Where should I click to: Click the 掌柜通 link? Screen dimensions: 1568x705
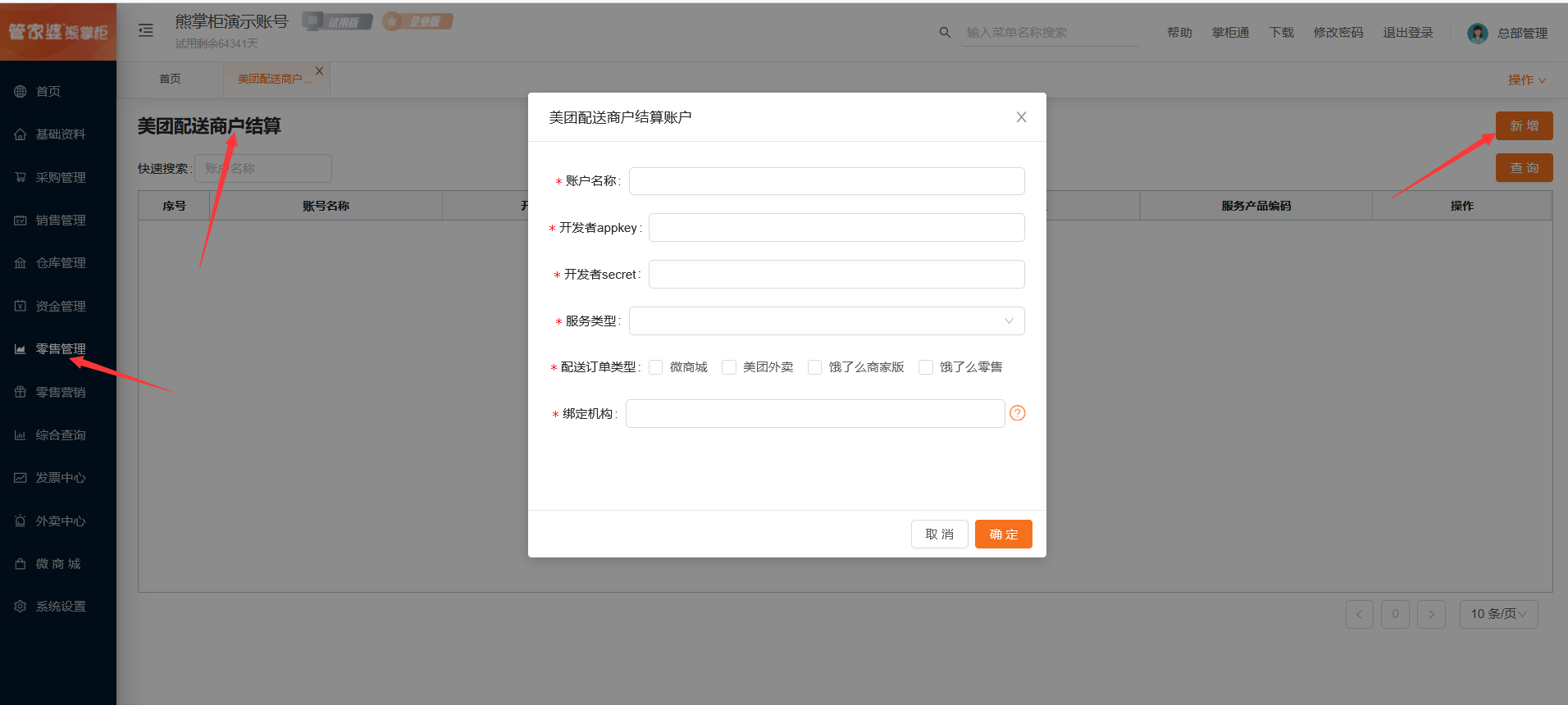pyautogui.click(x=1230, y=32)
